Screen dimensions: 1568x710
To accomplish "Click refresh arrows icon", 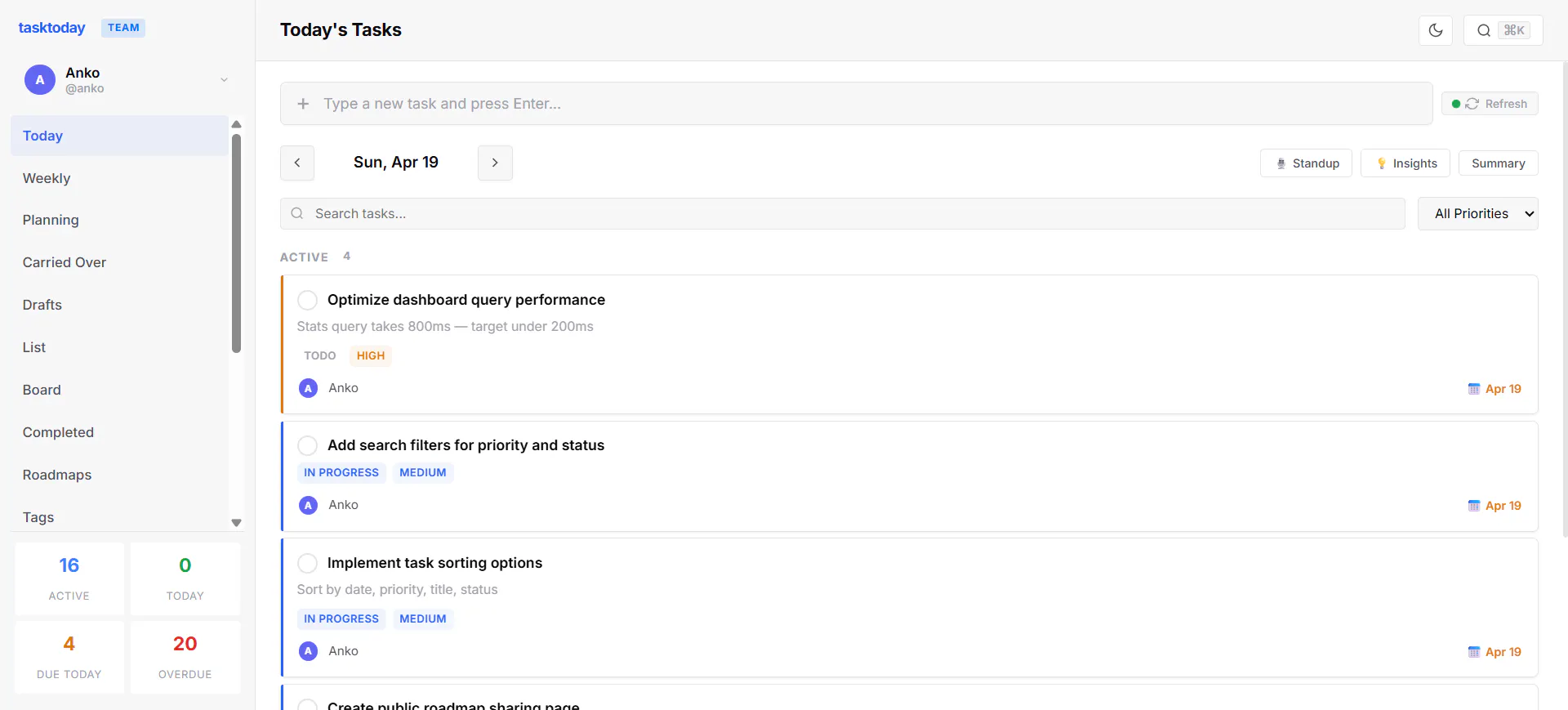I will tap(1472, 104).
